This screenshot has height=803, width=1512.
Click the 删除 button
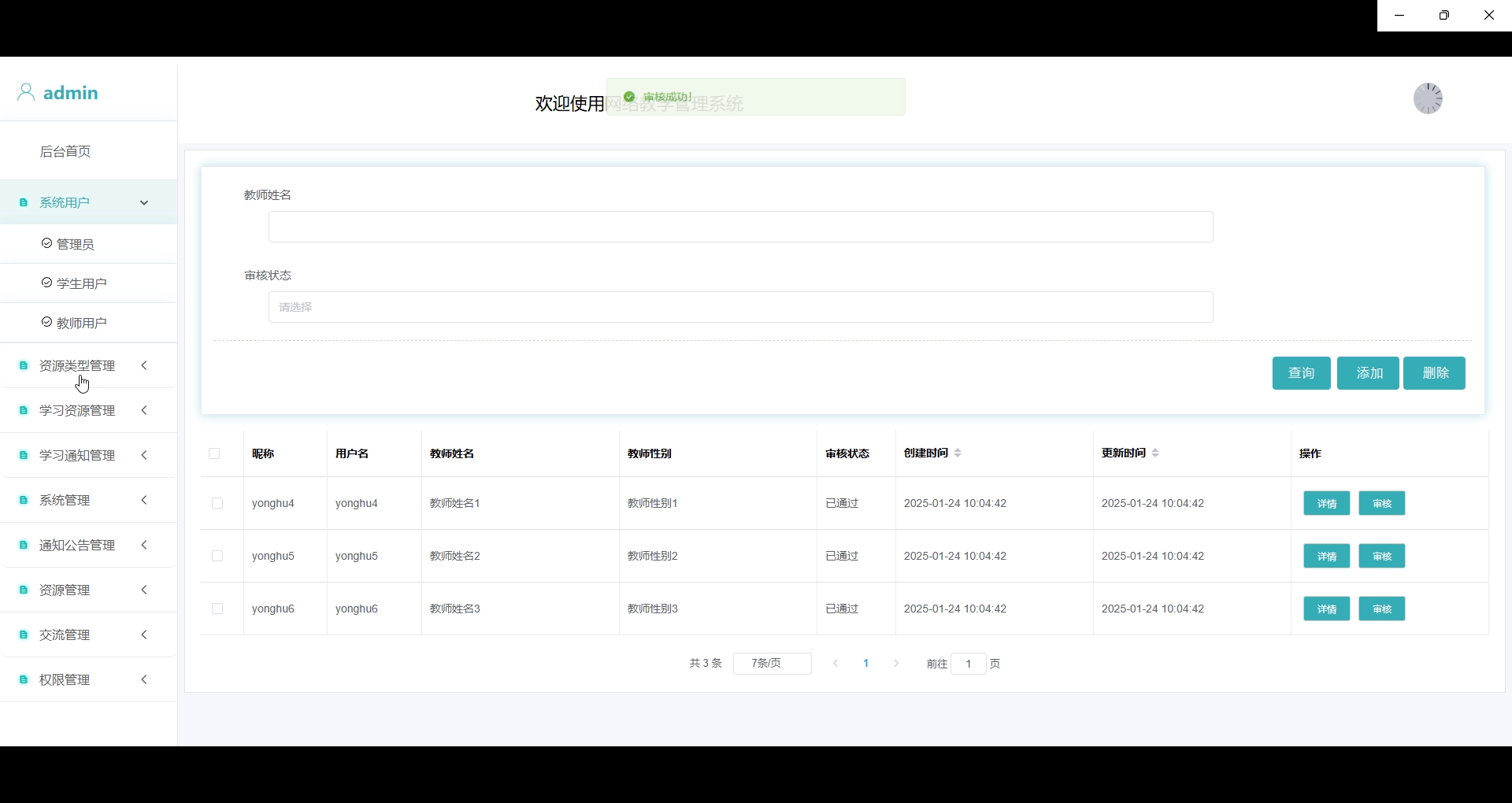tap(1434, 373)
